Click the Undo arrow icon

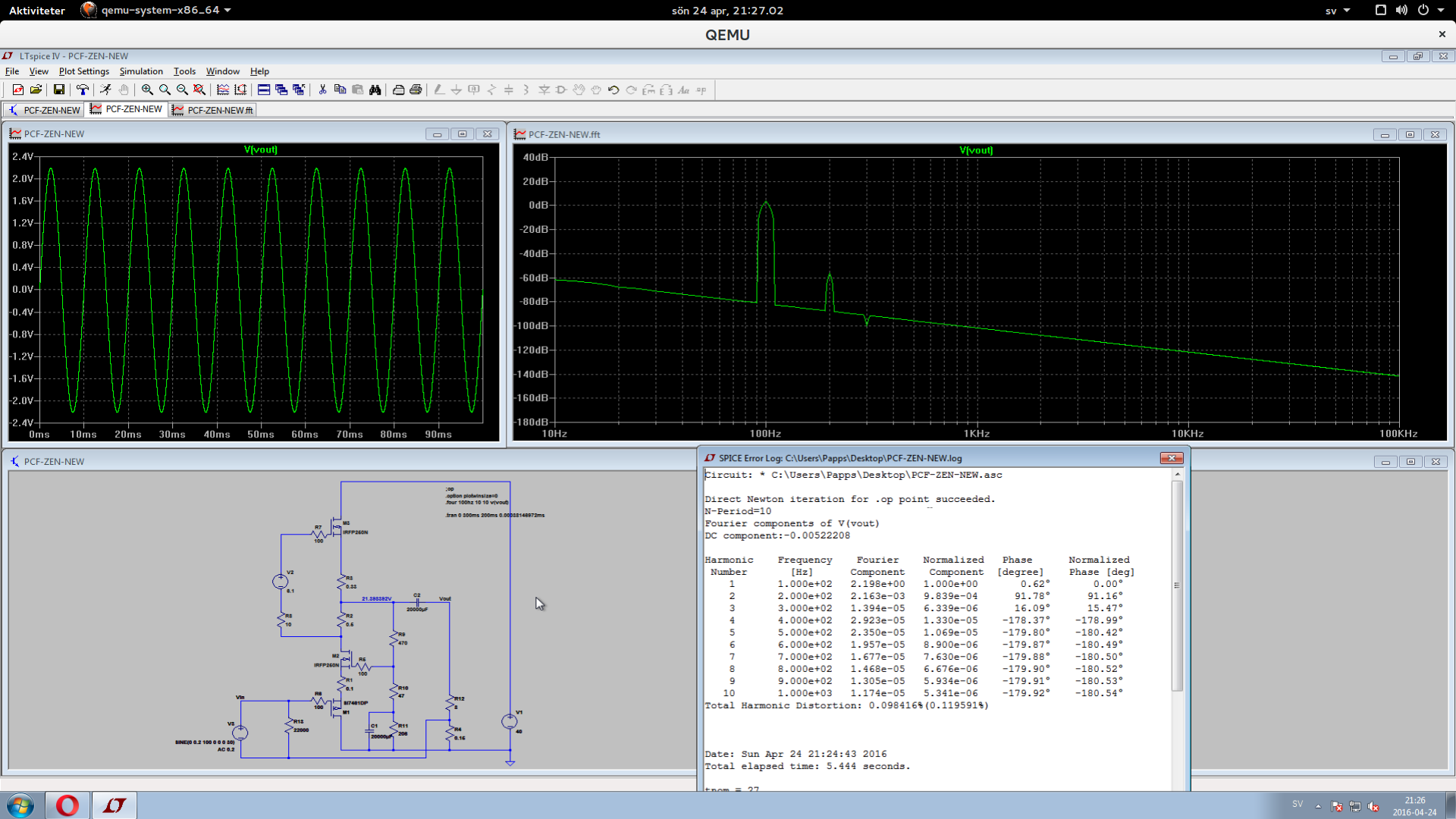click(x=613, y=89)
